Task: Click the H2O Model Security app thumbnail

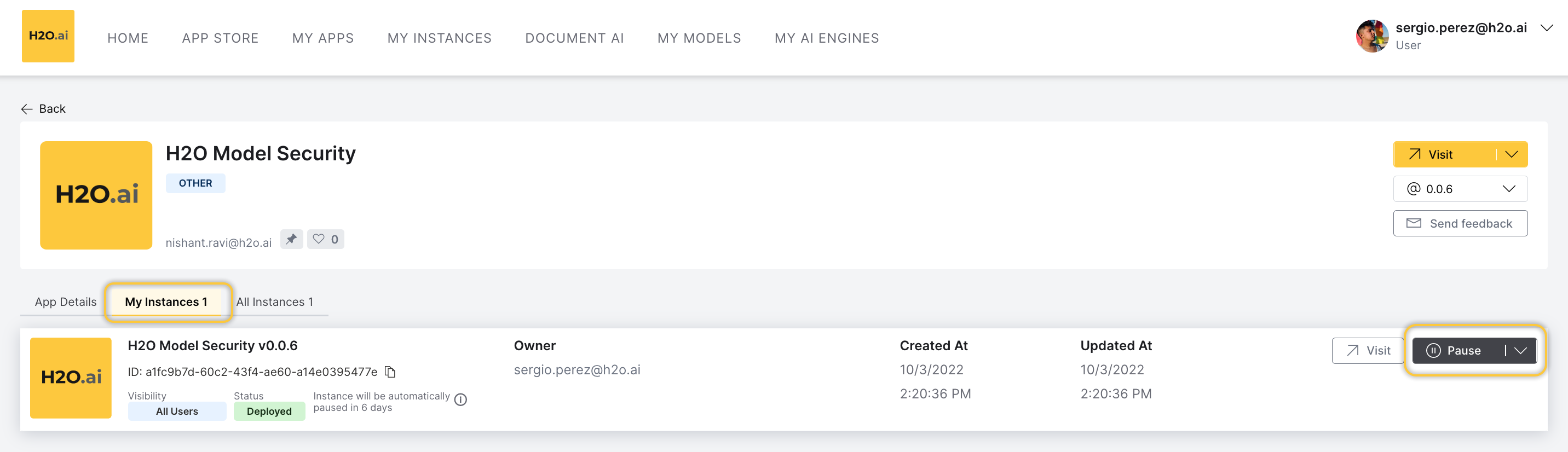Action: click(x=96, y=195)
